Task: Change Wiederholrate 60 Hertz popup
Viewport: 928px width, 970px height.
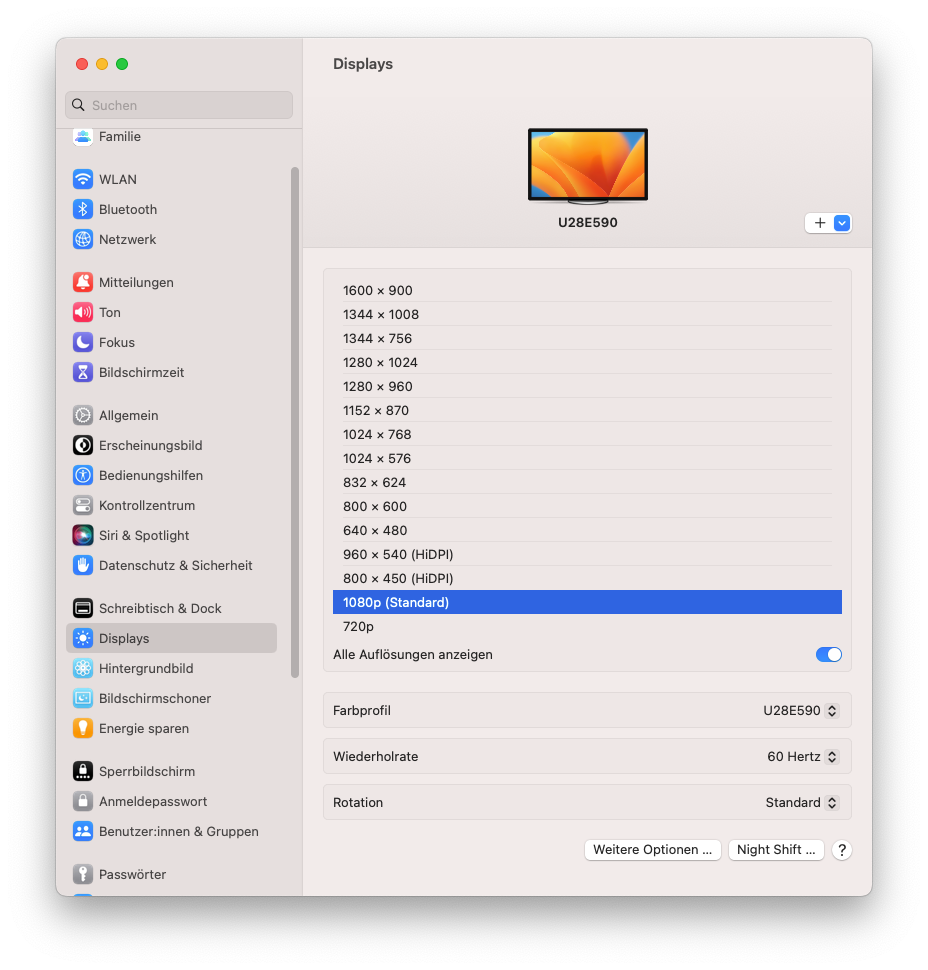Action: click(x=802, y=757)
